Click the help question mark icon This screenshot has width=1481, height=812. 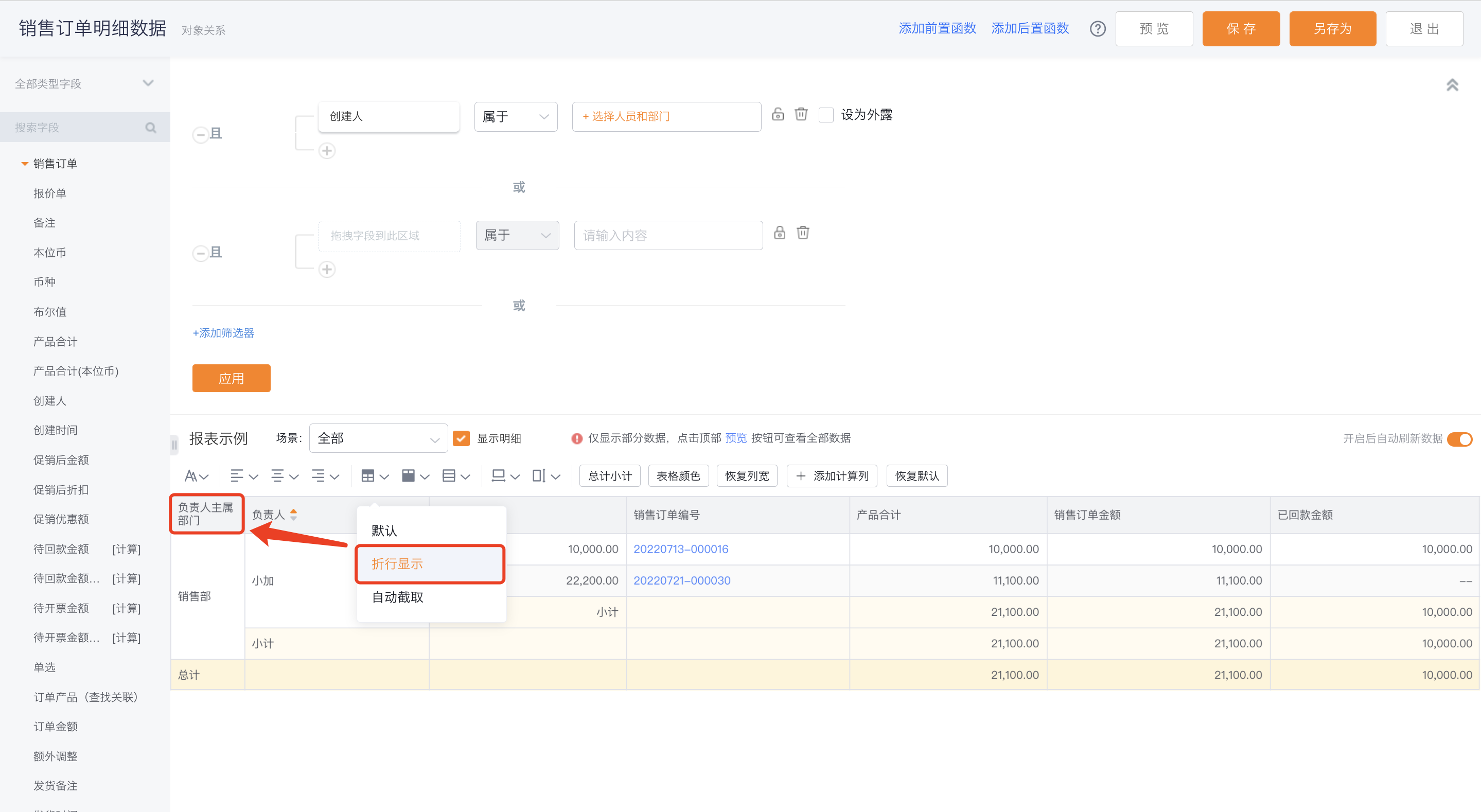1097,29
